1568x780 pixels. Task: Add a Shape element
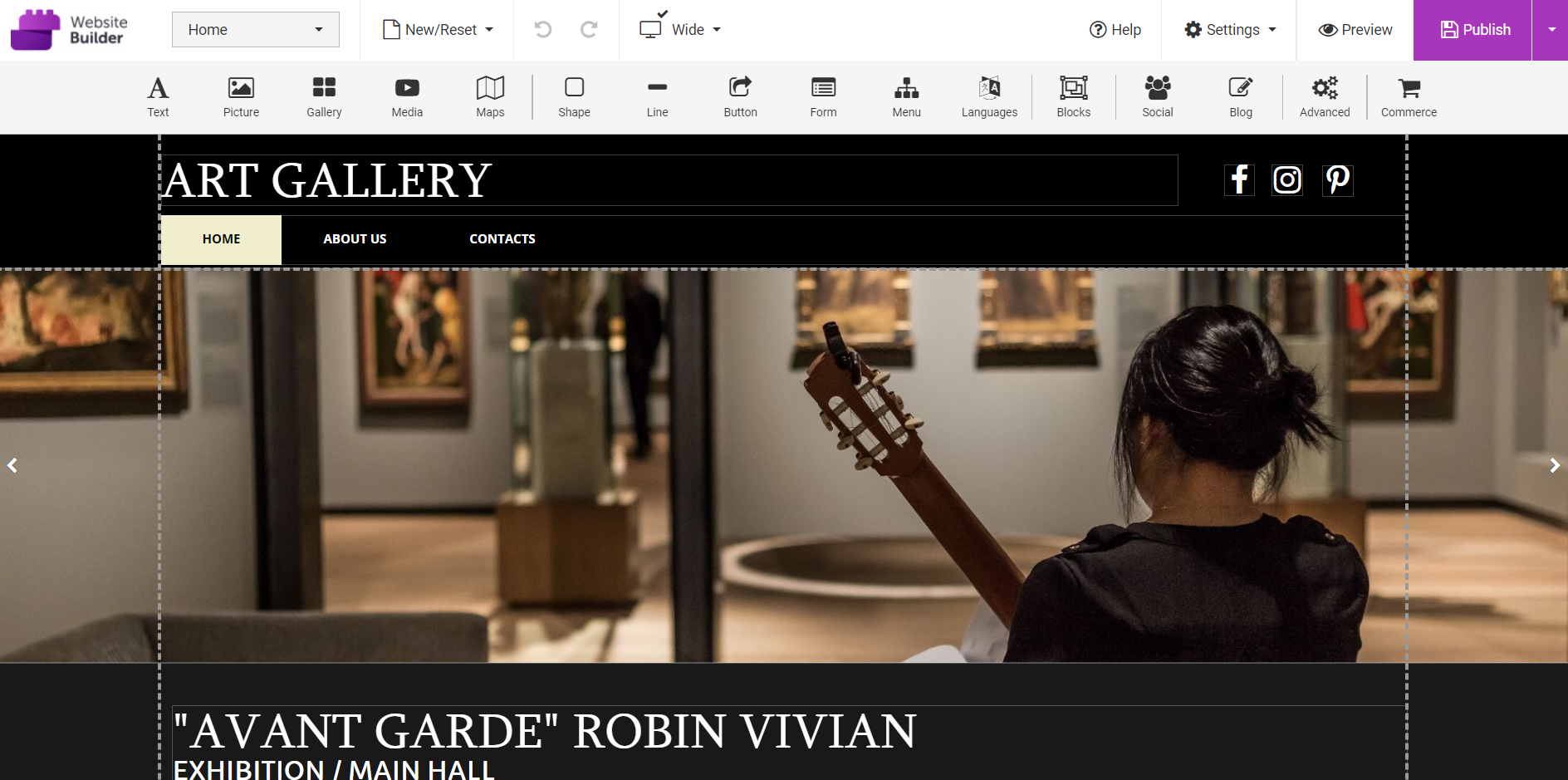point(574,97)
